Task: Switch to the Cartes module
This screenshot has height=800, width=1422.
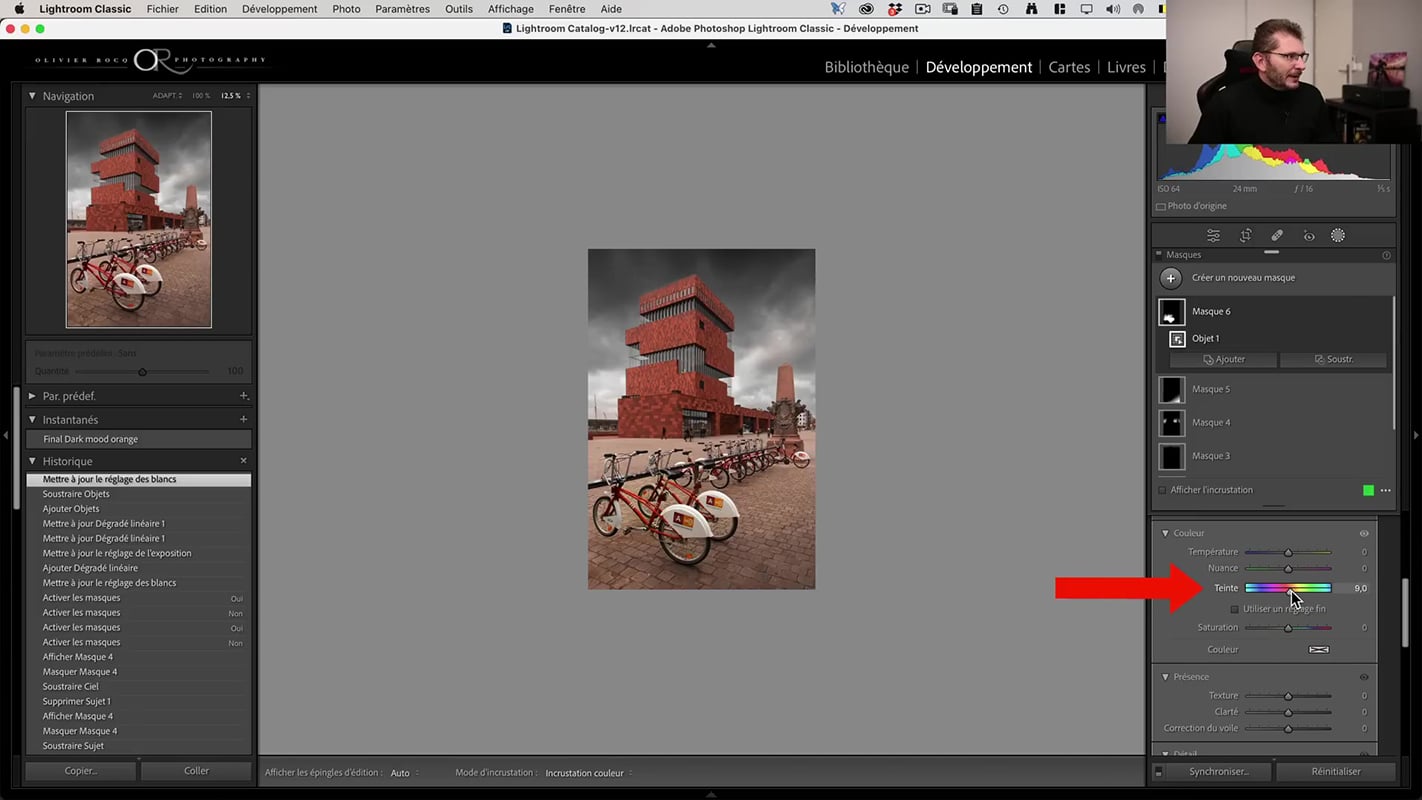Action: (1069, 67)
